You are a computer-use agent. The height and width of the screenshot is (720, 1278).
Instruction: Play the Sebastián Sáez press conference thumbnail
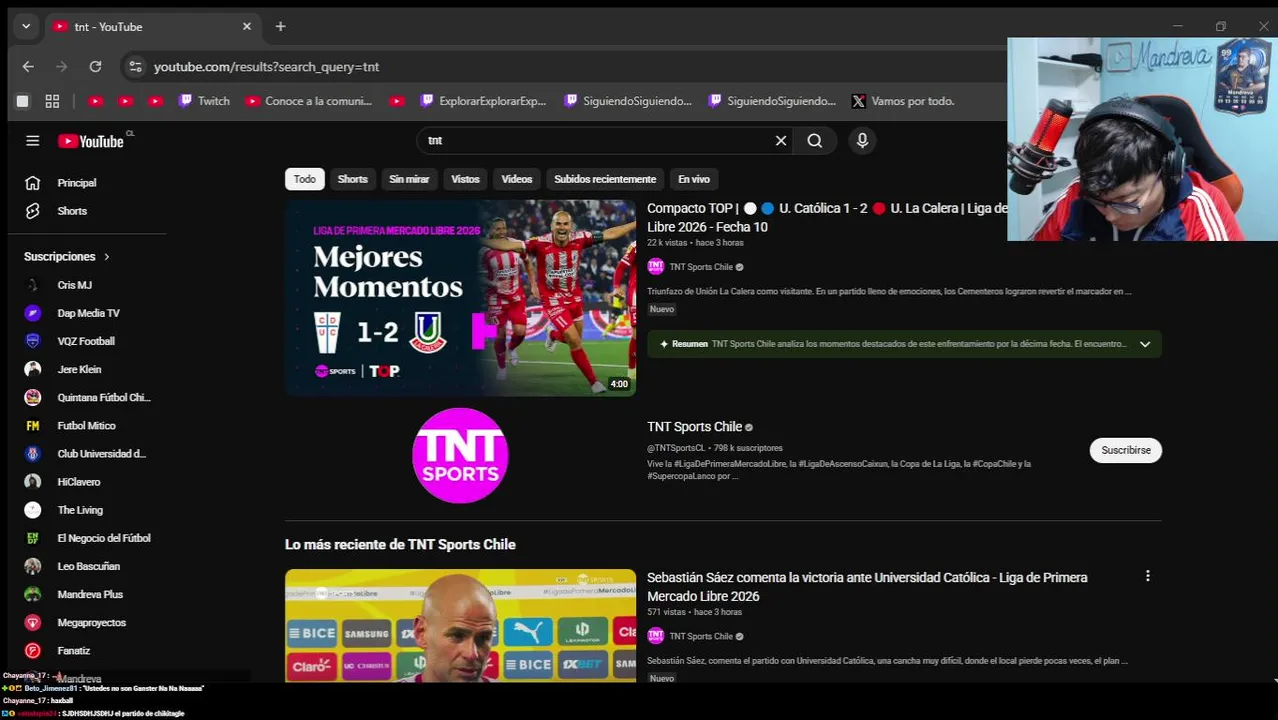pos(460,626)
